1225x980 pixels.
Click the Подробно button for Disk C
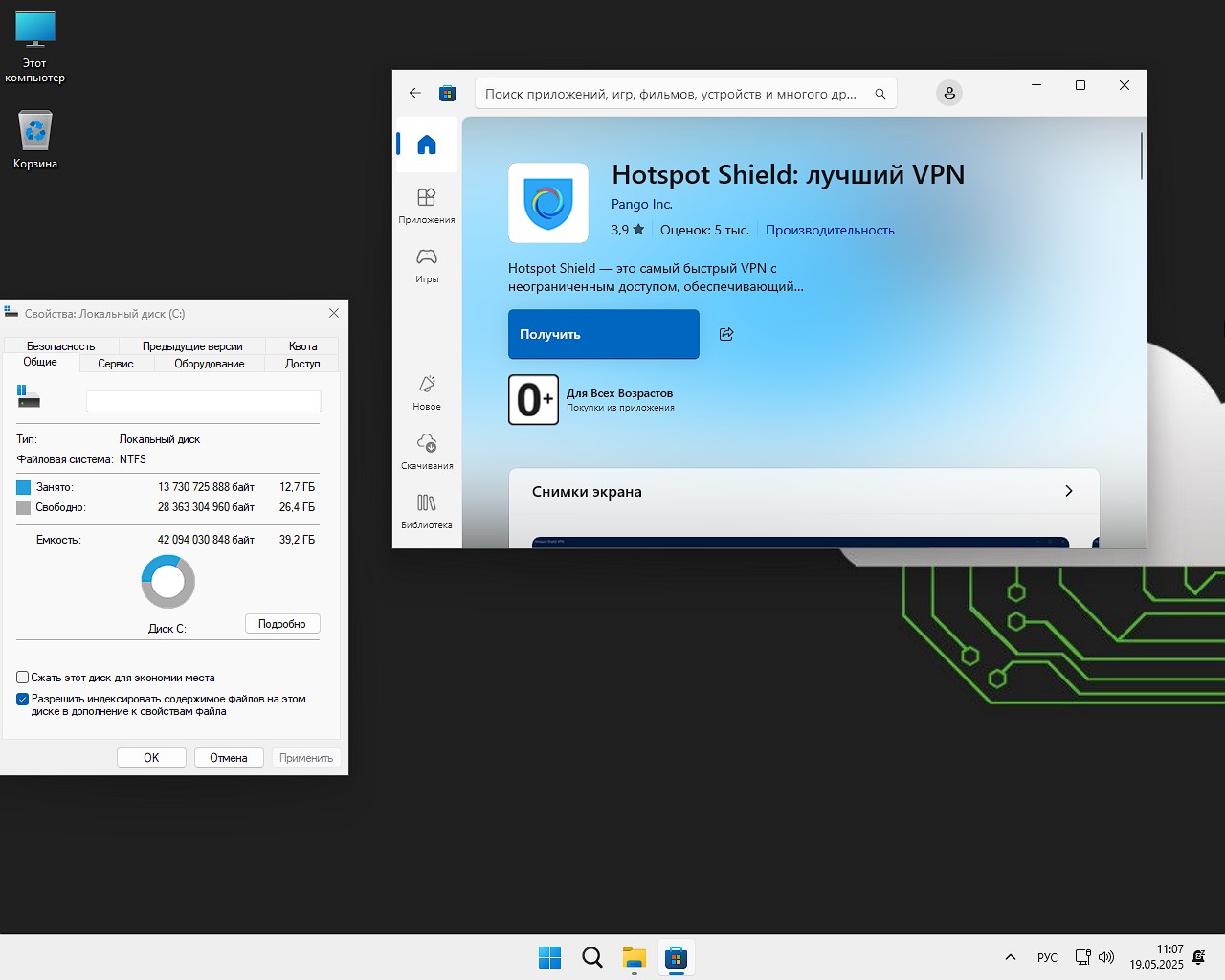(282, 624)
